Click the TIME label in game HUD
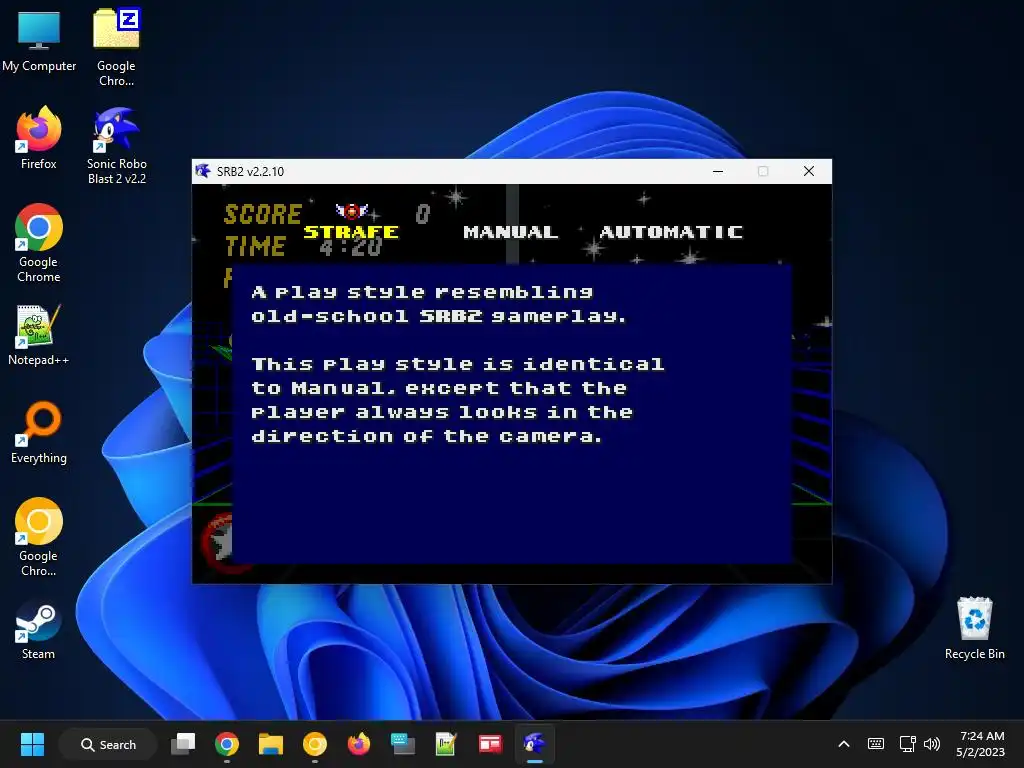 (255, 246)
